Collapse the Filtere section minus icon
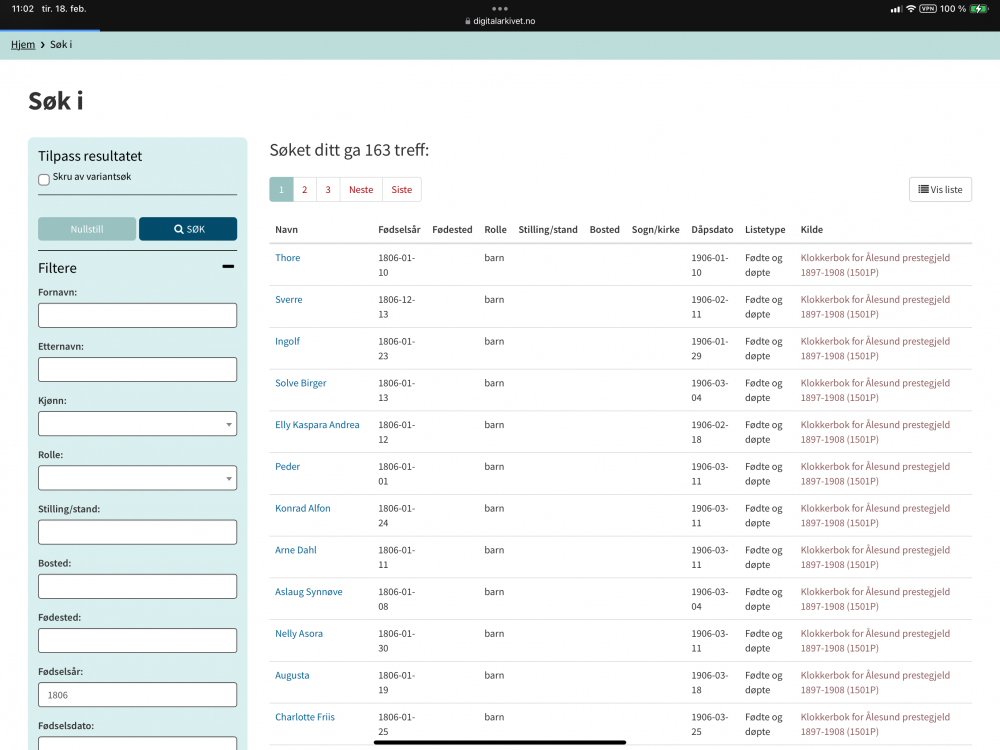This screenshot has width=1000, height=750. [x=228, y=267]
